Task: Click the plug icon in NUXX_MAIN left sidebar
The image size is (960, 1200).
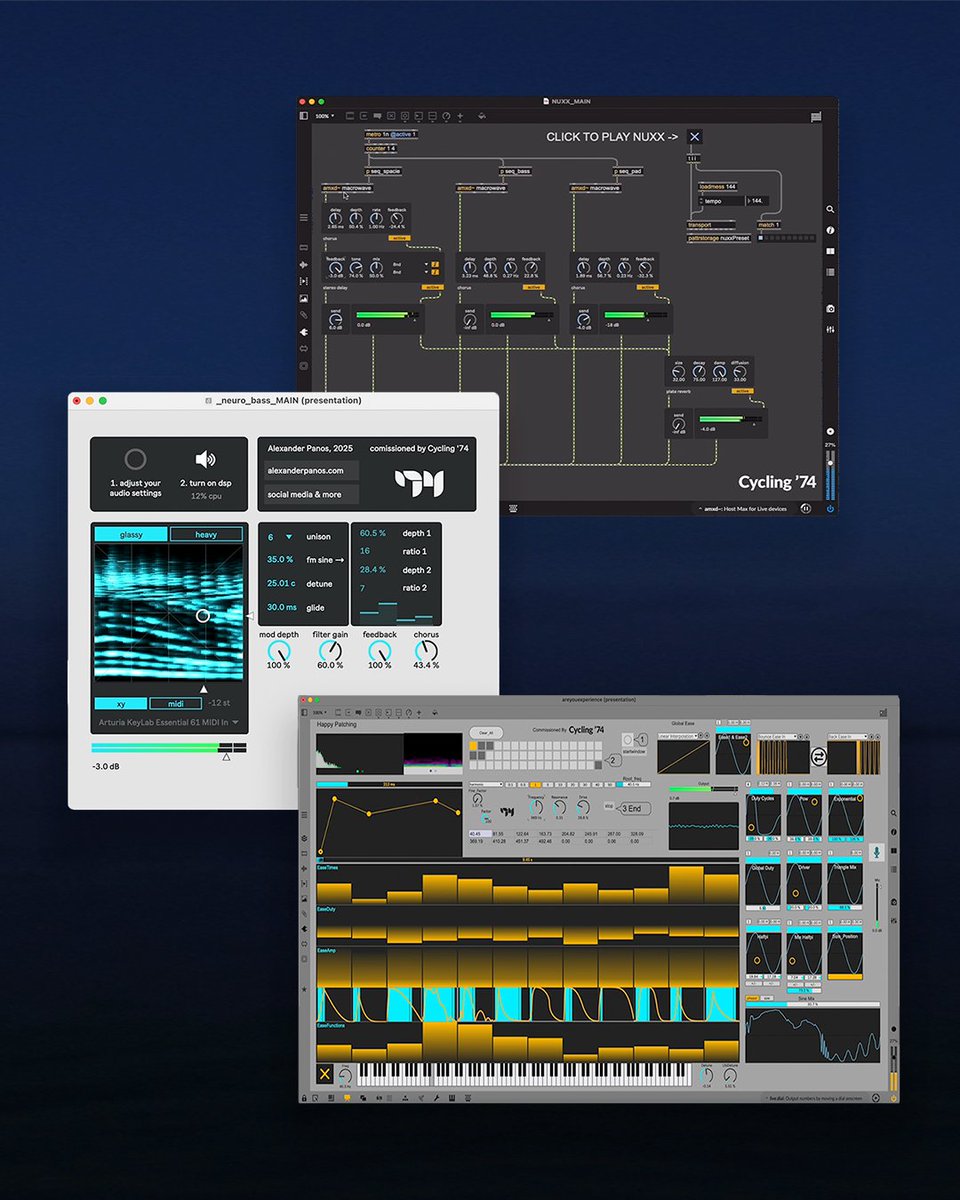Action: coord(304,332)
